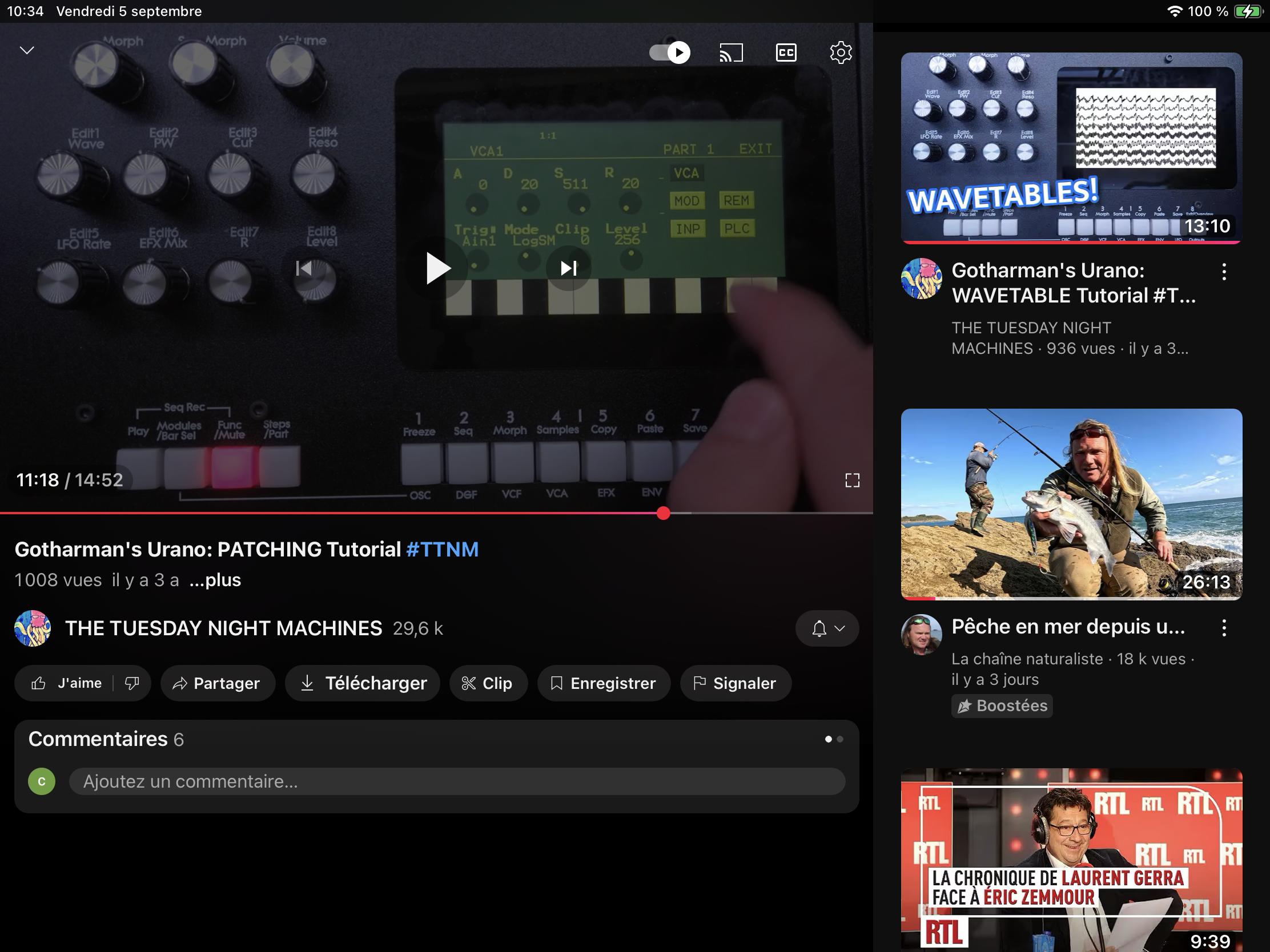Like the video with J'aime
Image resolution: width=1270 pixels, height=952 pixels.
tap(68, 683)
